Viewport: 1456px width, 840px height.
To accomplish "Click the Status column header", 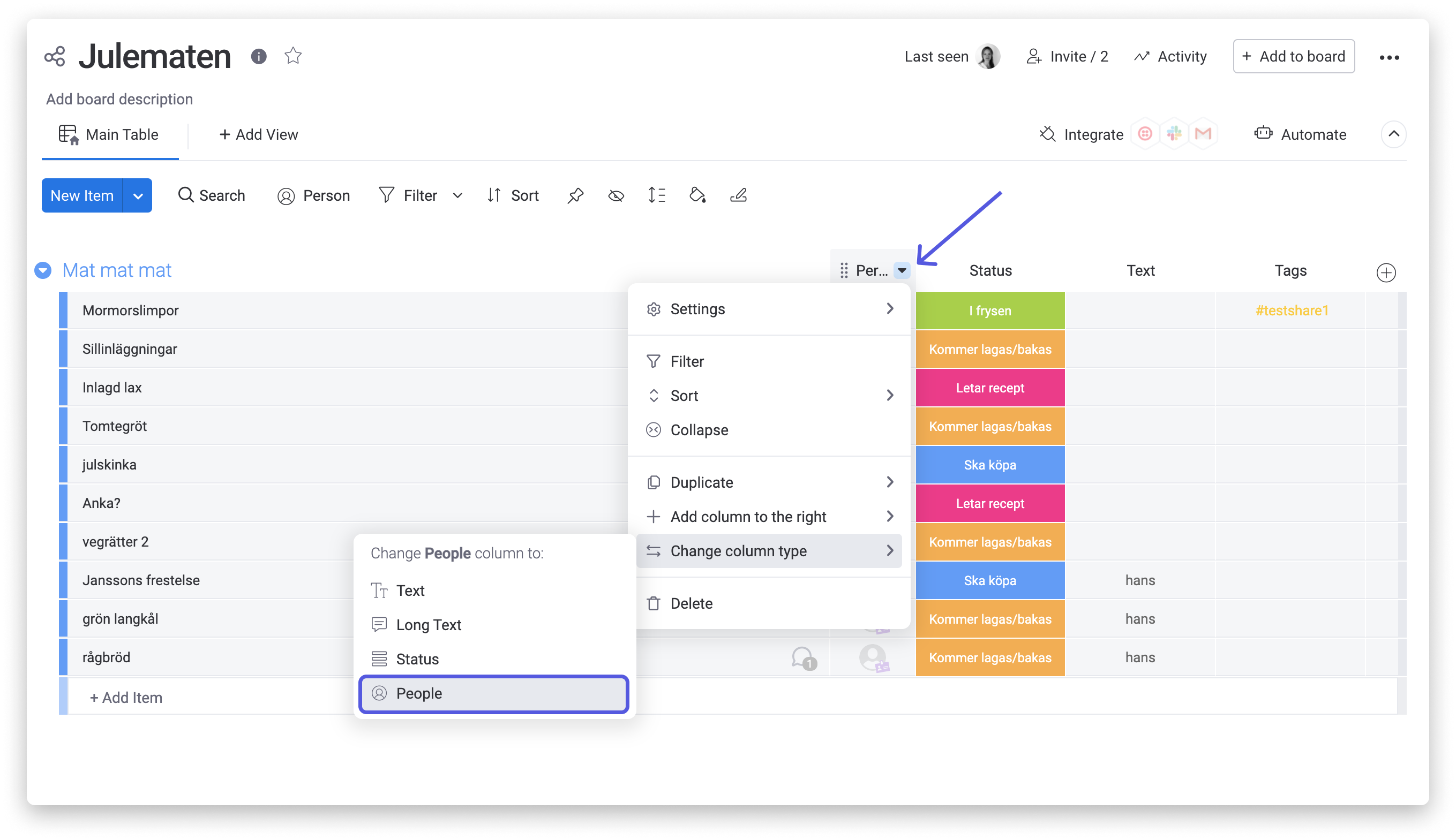I will pyautogui.click(x=990, y=270).
